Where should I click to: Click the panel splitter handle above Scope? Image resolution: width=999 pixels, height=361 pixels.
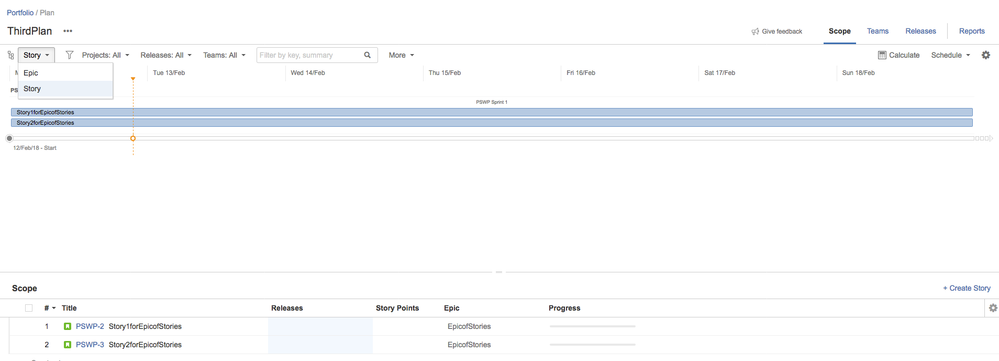click(499, 273)
